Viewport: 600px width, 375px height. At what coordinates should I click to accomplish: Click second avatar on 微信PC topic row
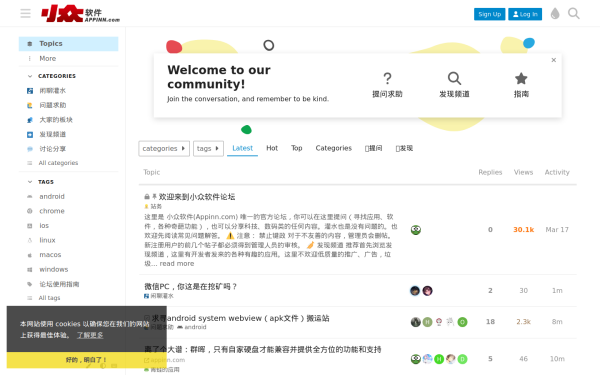click(427, 291)
